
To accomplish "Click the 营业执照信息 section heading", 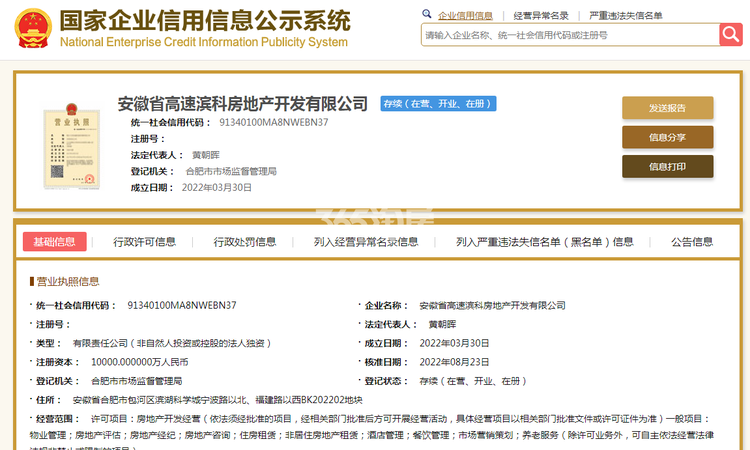I will tap(68, 282).
